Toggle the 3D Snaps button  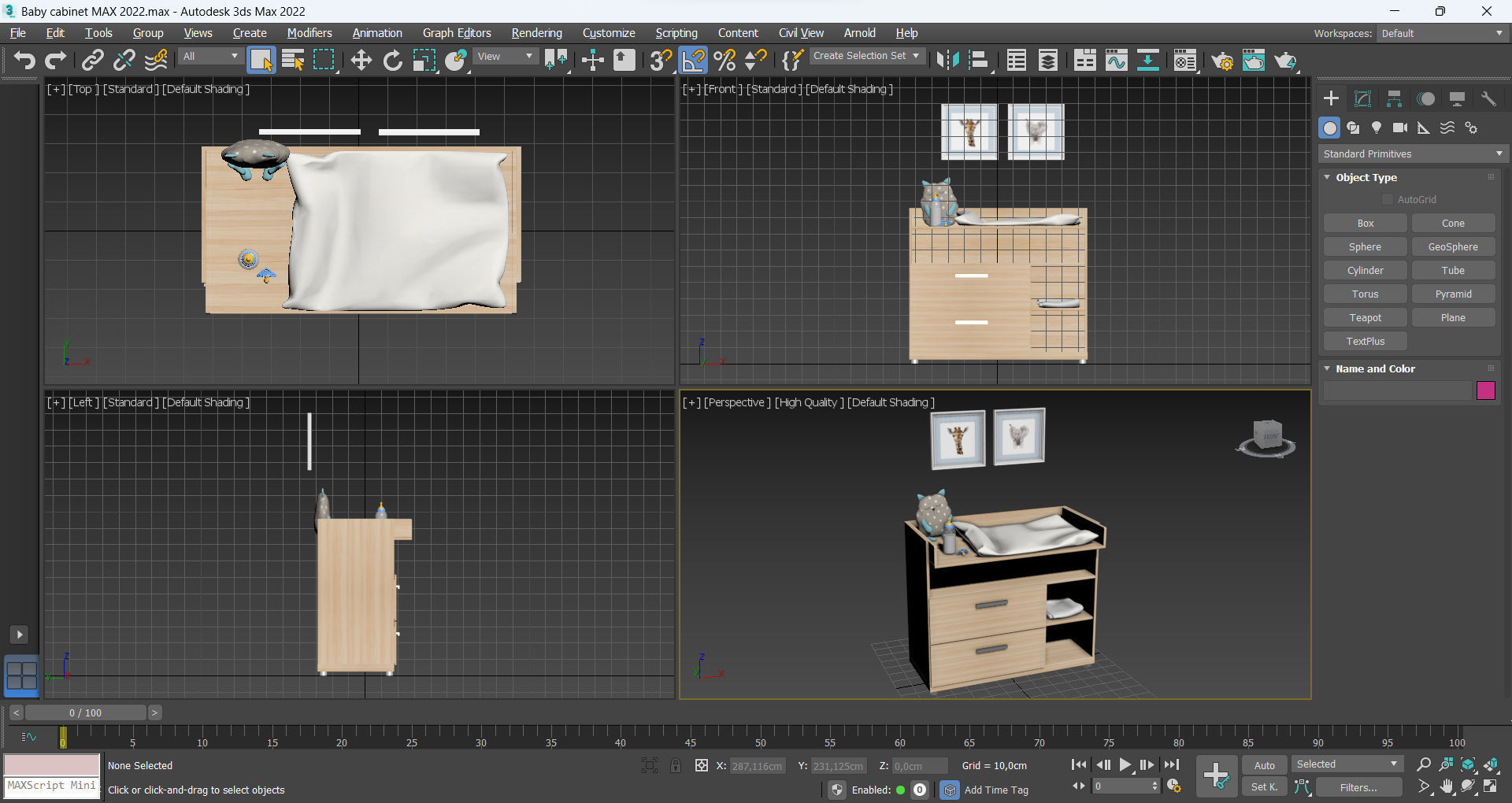(661, 60)
